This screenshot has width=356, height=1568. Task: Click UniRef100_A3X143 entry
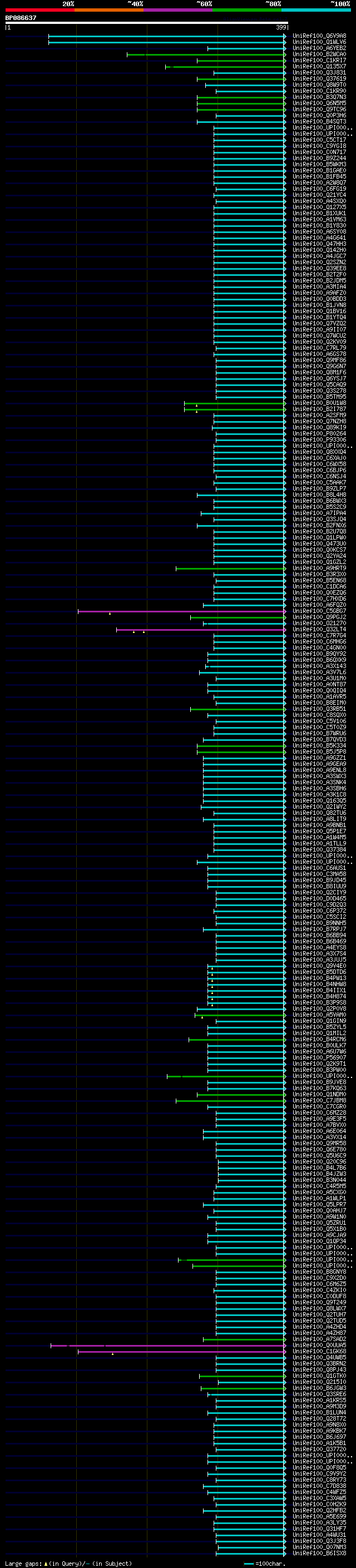pyautogui.click(x=319, y=666)
